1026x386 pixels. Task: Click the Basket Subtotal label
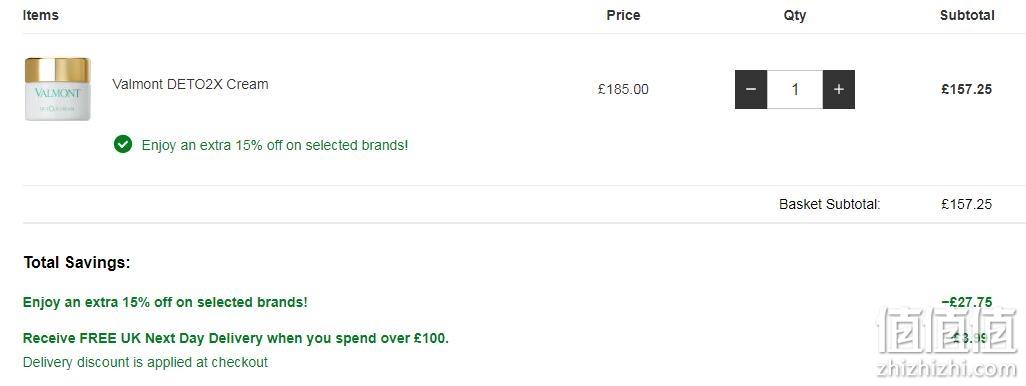(x=830, y=204)
